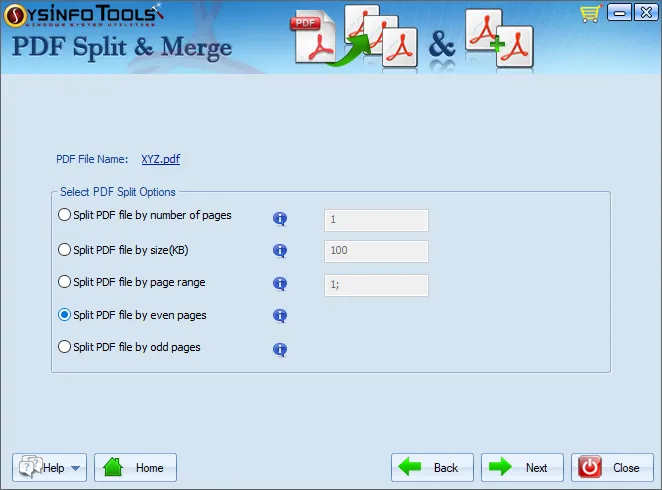Open info for split by size(KB)
Viewport: 662px width, 490px height.
(x=279, y=250)
